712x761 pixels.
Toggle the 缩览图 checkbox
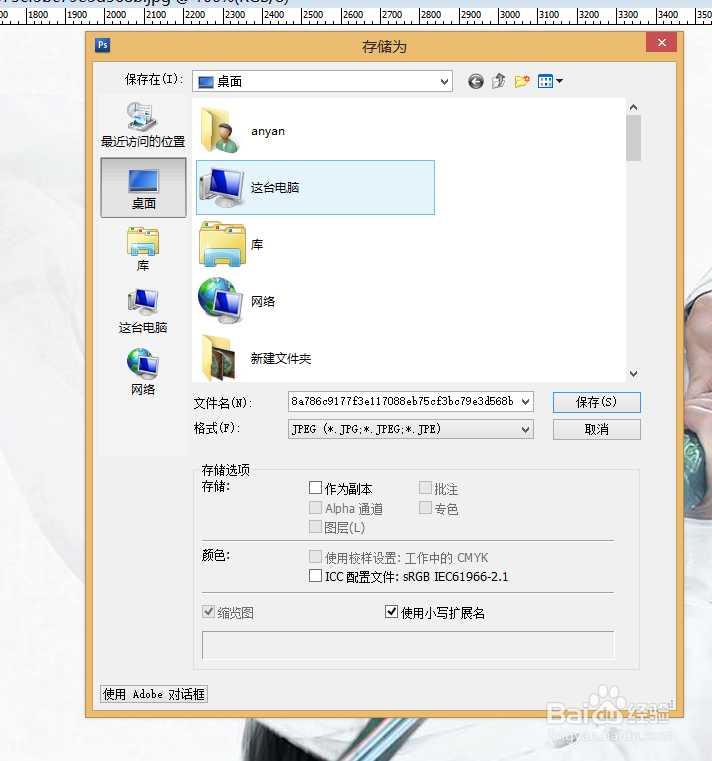(x=209, y=612)
